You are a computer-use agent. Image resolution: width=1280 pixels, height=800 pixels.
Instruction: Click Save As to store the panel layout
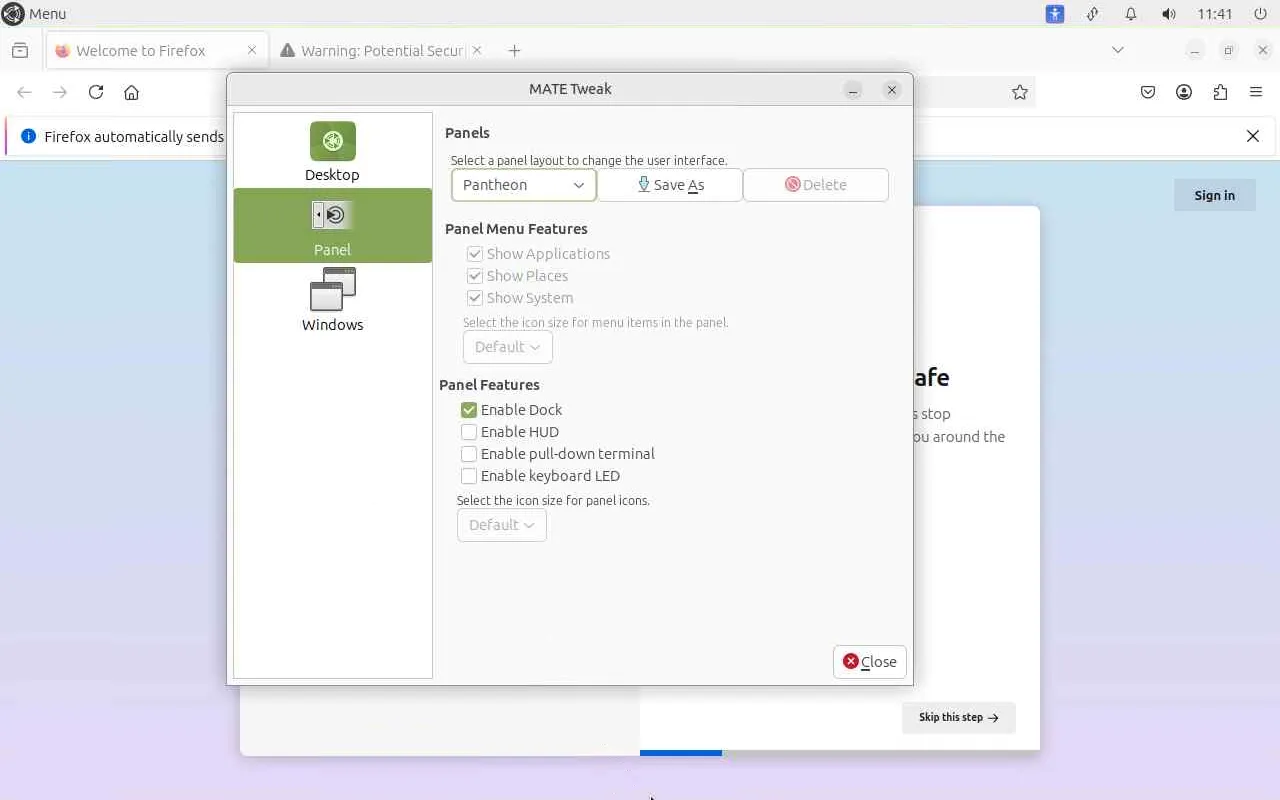pos(670,185)
